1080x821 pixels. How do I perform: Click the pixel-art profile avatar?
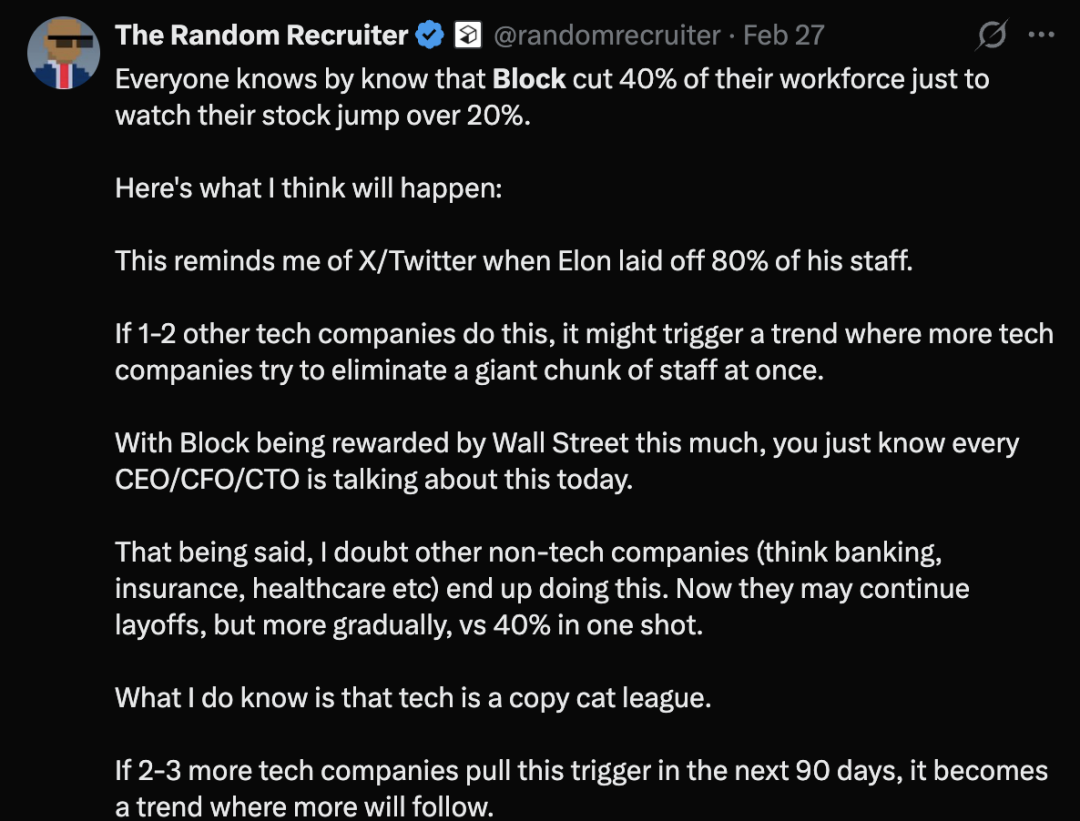[60, 52]
